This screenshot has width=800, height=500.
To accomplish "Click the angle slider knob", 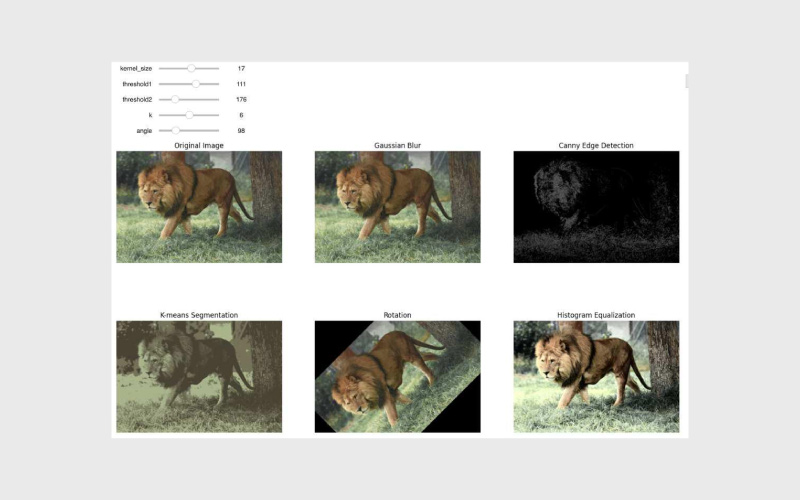I will click(x=175, y=130).
